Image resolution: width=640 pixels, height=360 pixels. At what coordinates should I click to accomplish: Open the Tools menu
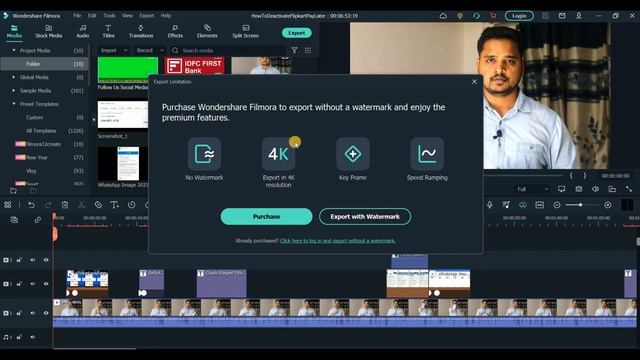109,16
